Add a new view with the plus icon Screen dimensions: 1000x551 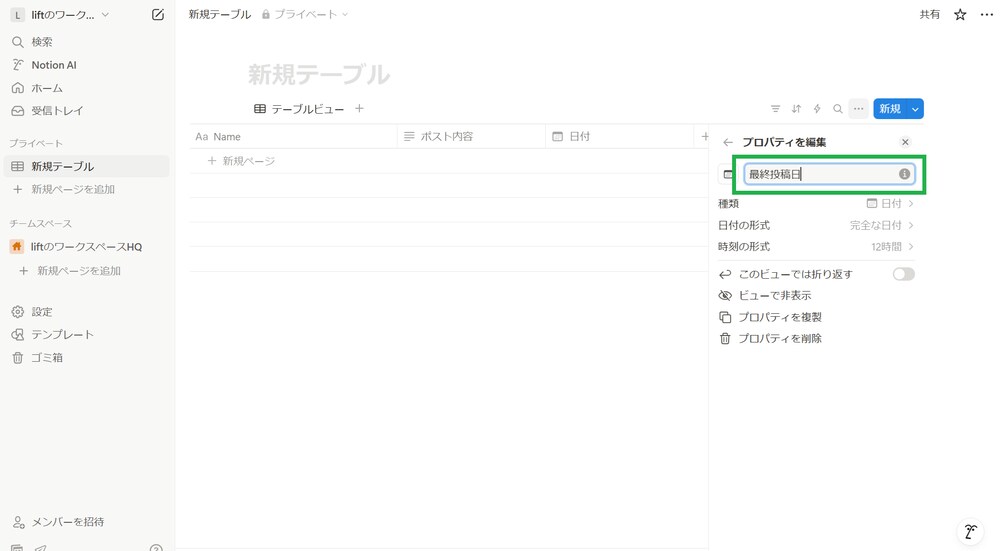pyautogui.click(x=360, y=109)
